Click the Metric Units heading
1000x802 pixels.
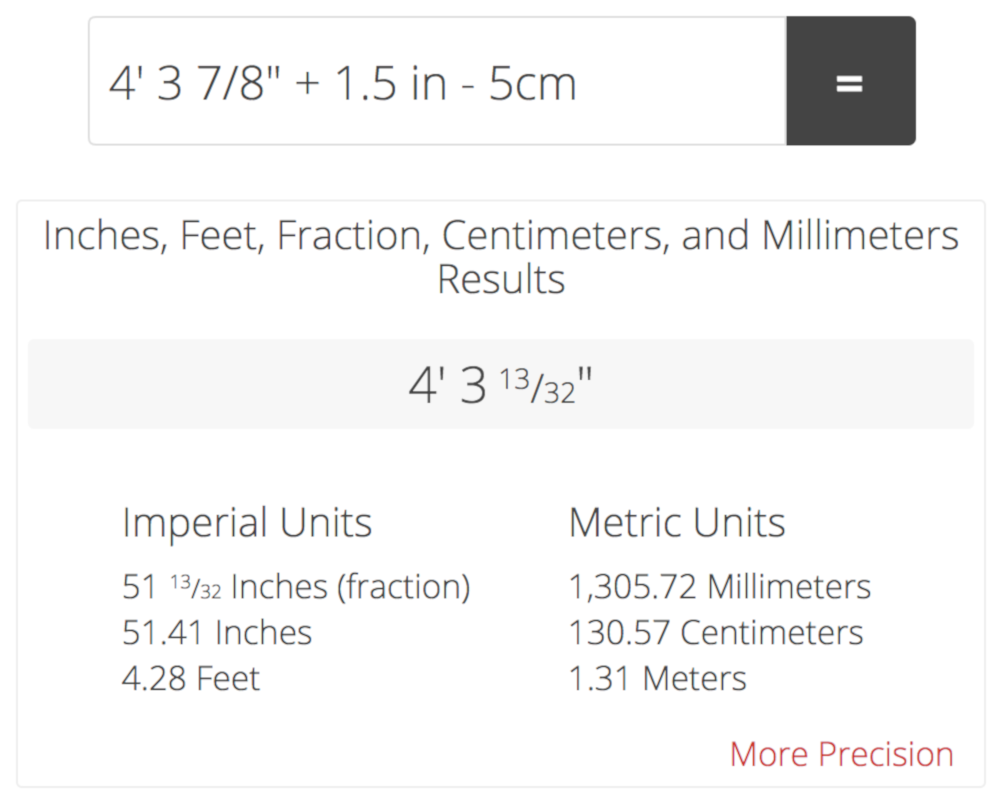coord(677,522)
